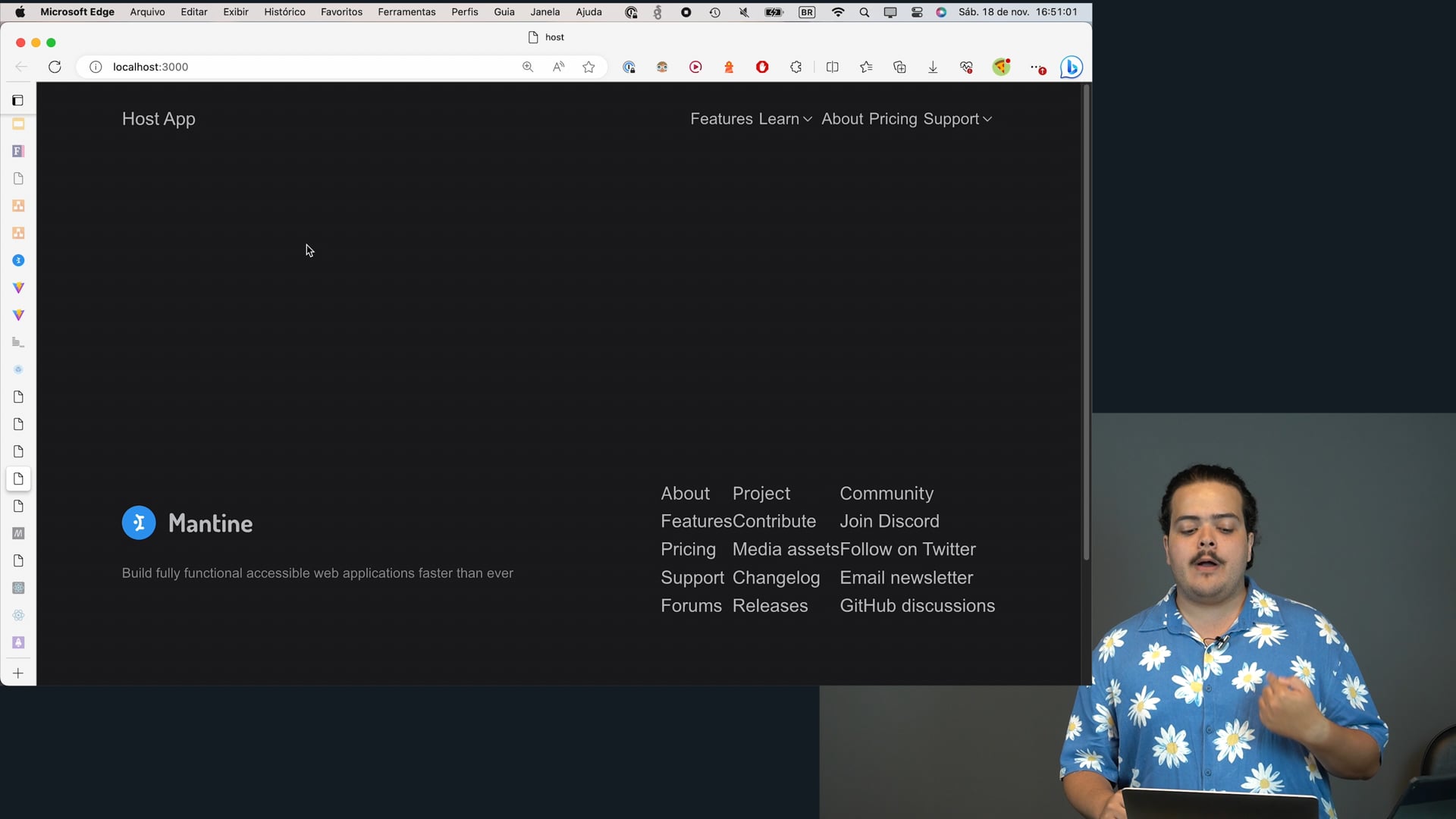Open the browser extensions puzzle icon
Image resolution: width=1456 pixels, height=819 pixels.
pyautogui.click(x=795, y=67)
